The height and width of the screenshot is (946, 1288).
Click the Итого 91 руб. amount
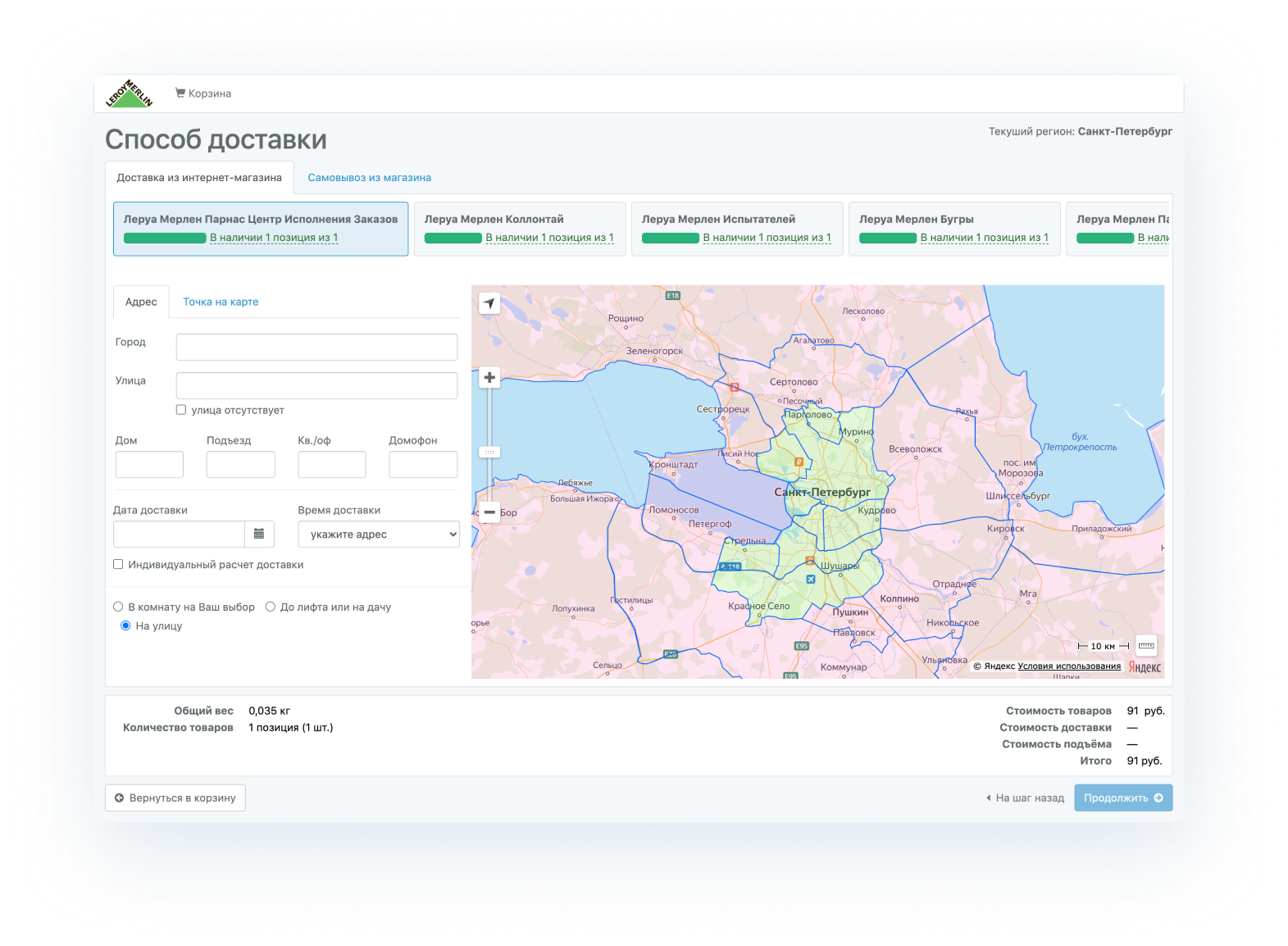(x=1144, y=761)
